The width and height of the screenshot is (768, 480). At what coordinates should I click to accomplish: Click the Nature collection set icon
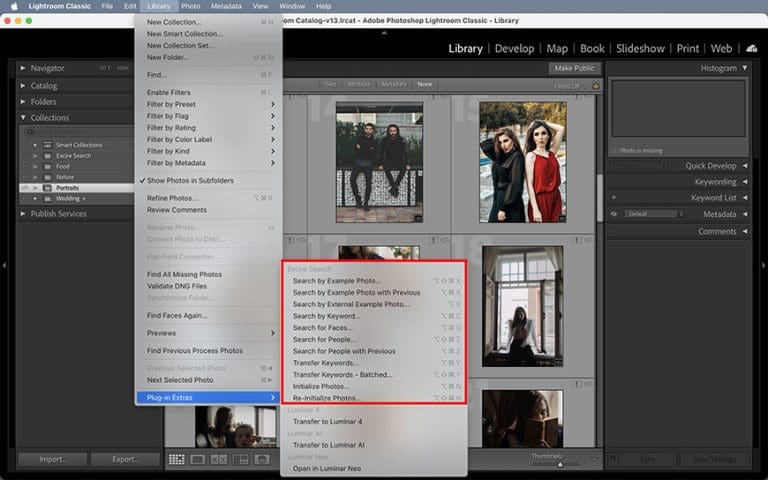click(x=48, y=177)
